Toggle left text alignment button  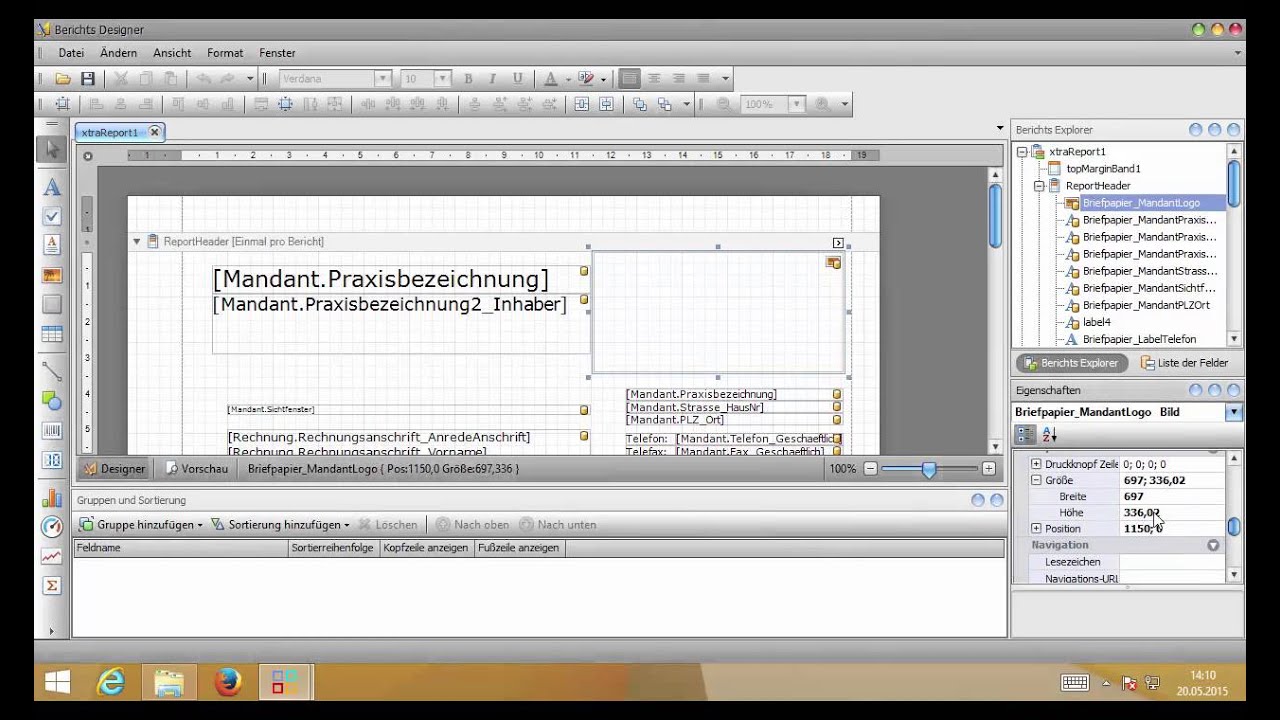point(629,78)
